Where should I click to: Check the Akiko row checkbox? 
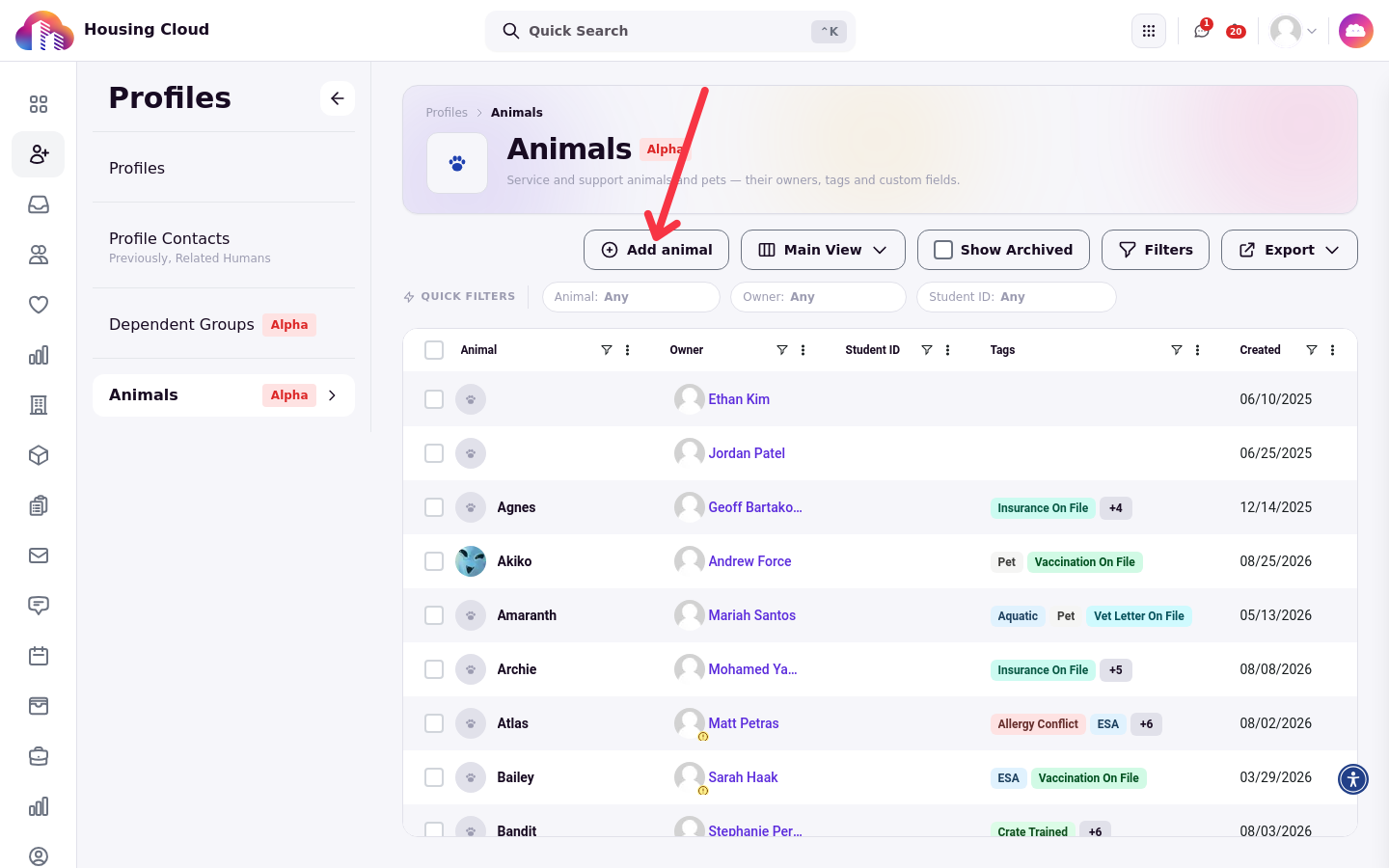434,561
